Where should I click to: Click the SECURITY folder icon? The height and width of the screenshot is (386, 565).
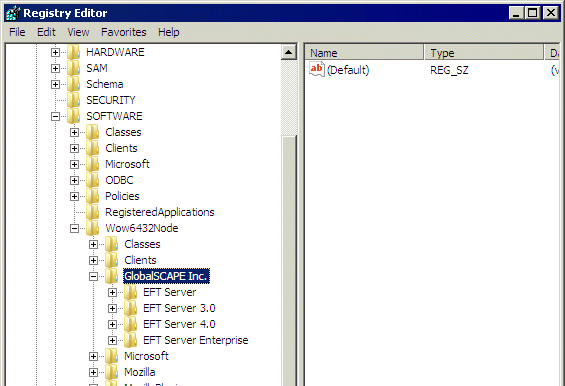(x=74, y=100)
